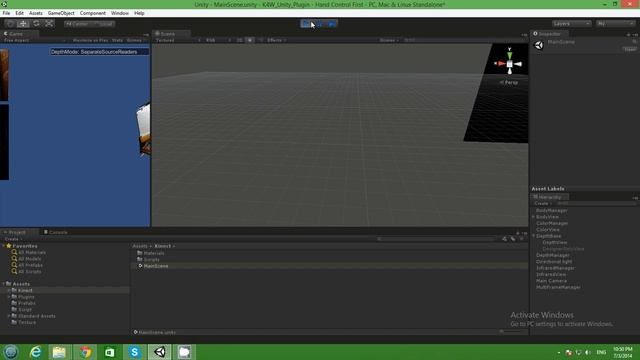Select the MainScene asset file
640x360 pixels.
pyautogui.click(x=153, y=266)
